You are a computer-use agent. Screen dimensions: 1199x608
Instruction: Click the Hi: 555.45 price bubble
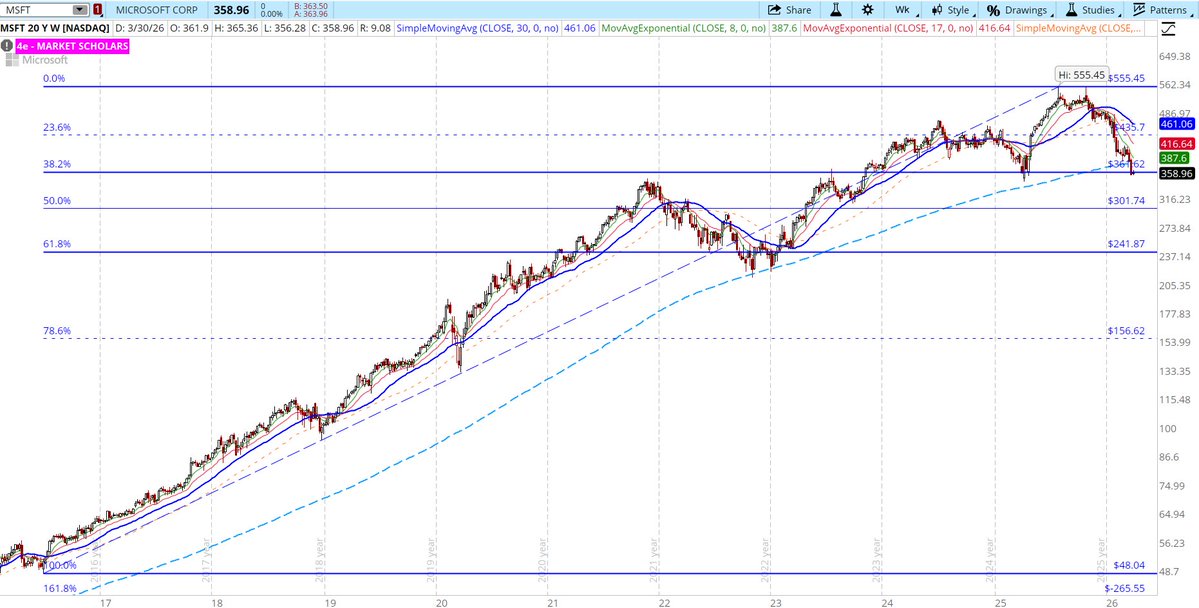[1081, 74]
